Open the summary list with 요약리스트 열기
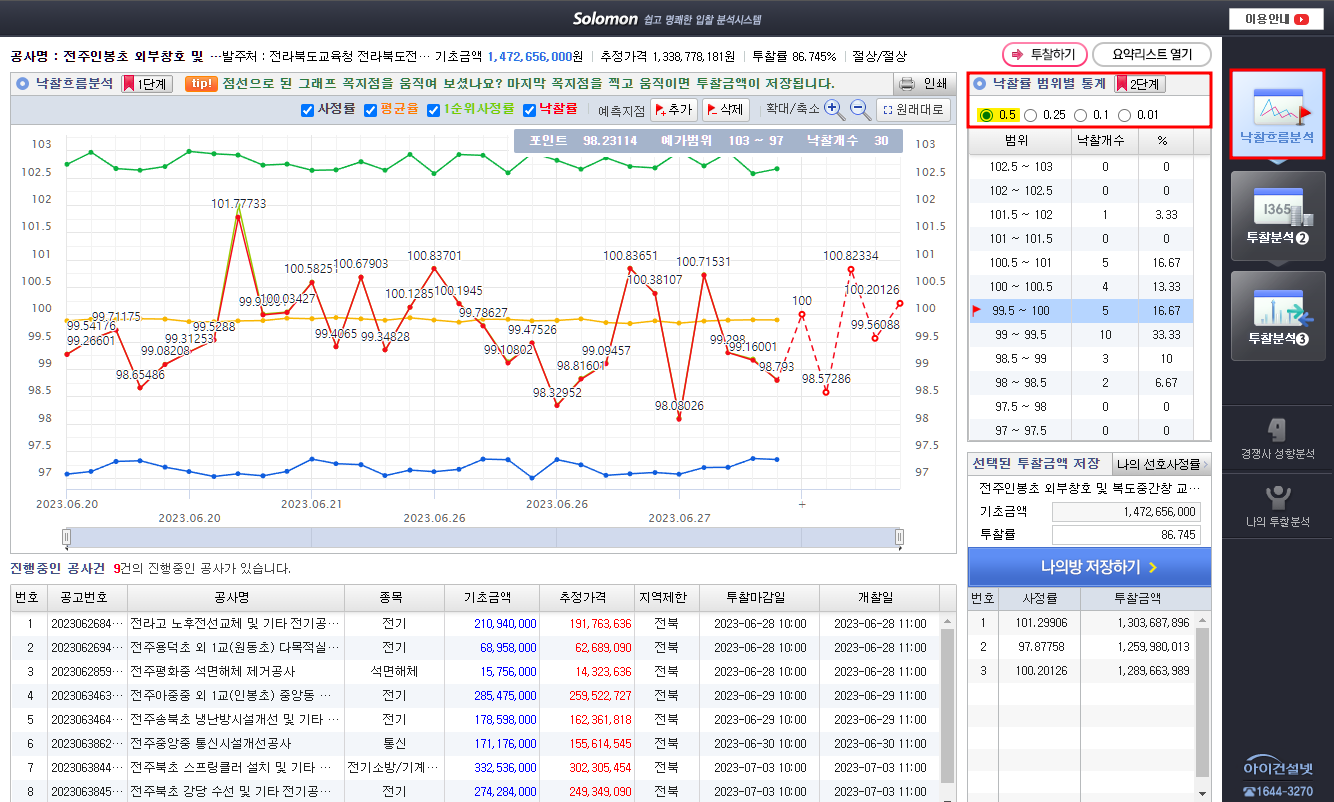The height and width of the screenshot is (802, 1334). [x=1151, y=54]
